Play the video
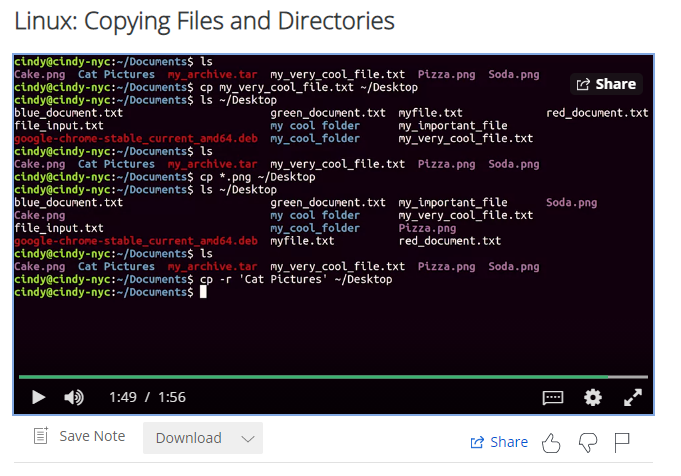Screen dimensions: 681x476 click(x=38, y=397)
